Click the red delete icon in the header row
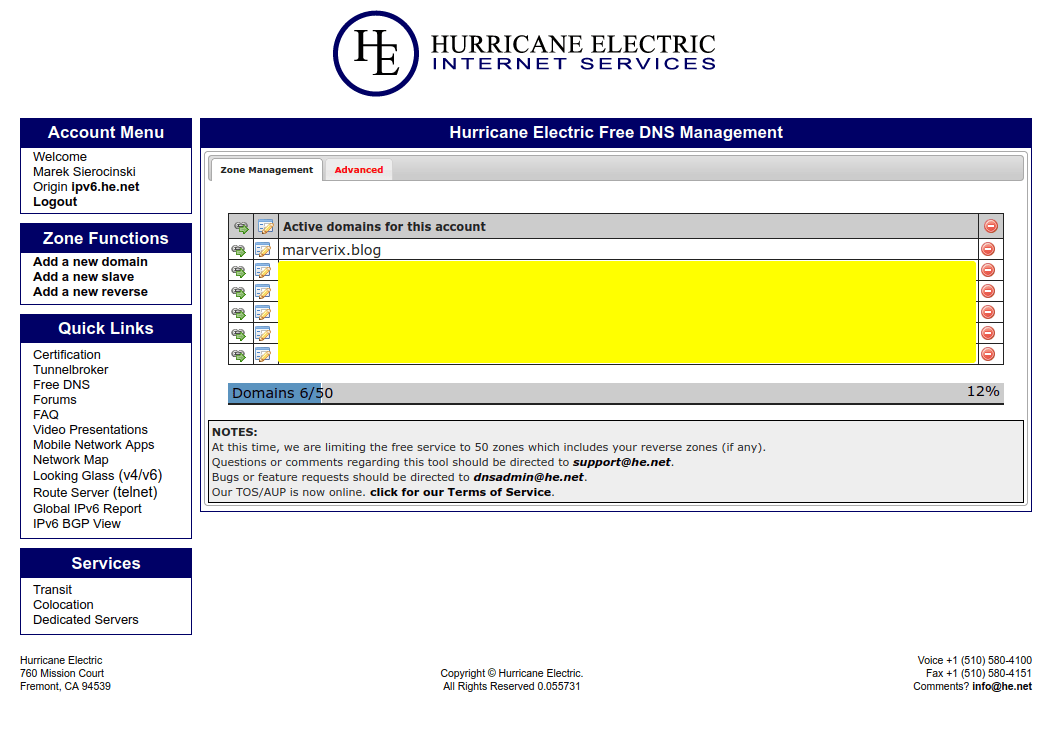Viewport: 1053px width, 748px height. 991,226
